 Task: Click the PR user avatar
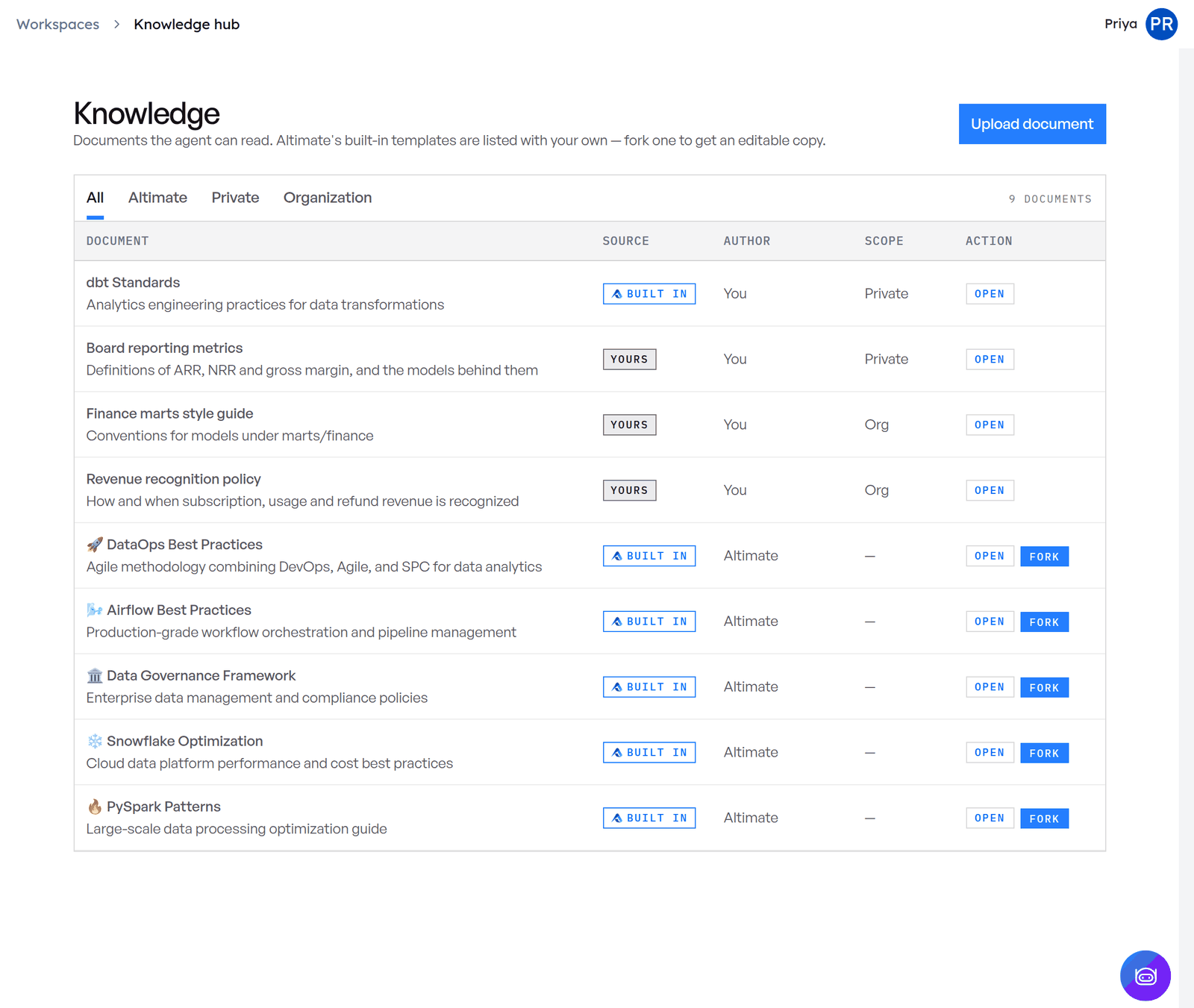[1161, 24]
